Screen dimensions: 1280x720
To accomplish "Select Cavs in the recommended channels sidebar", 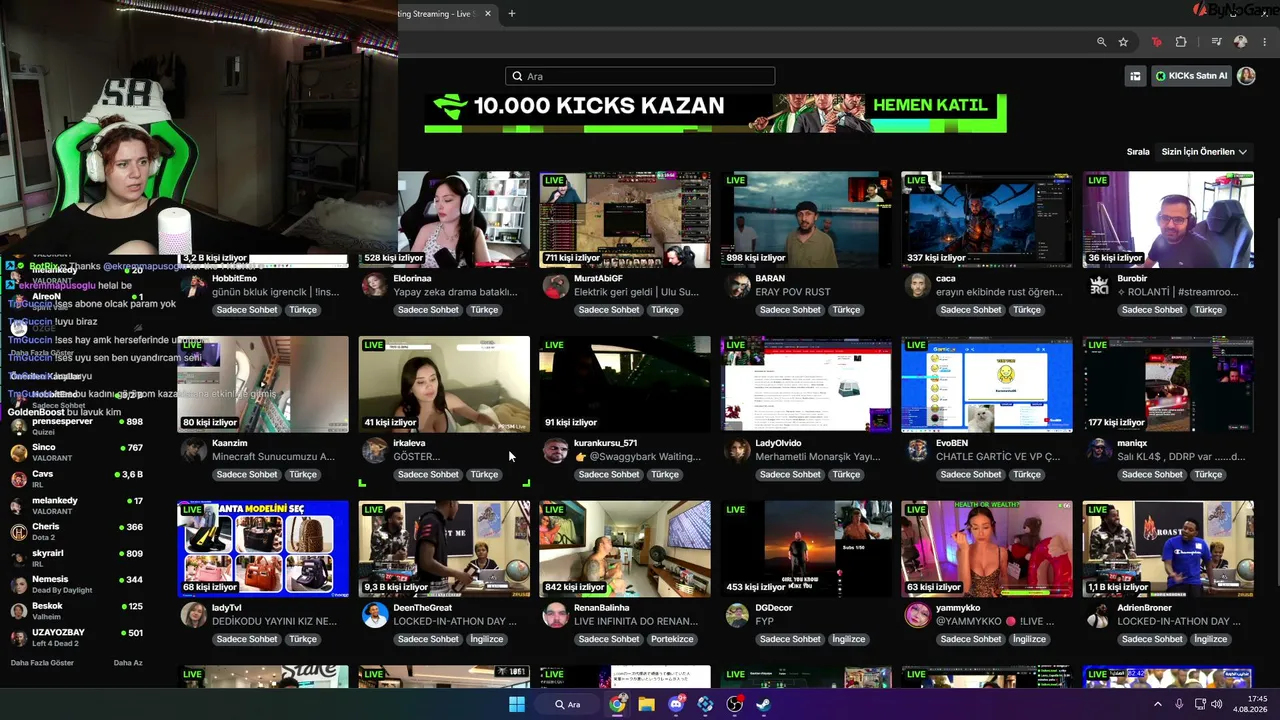I will click(x=77, y=478).
